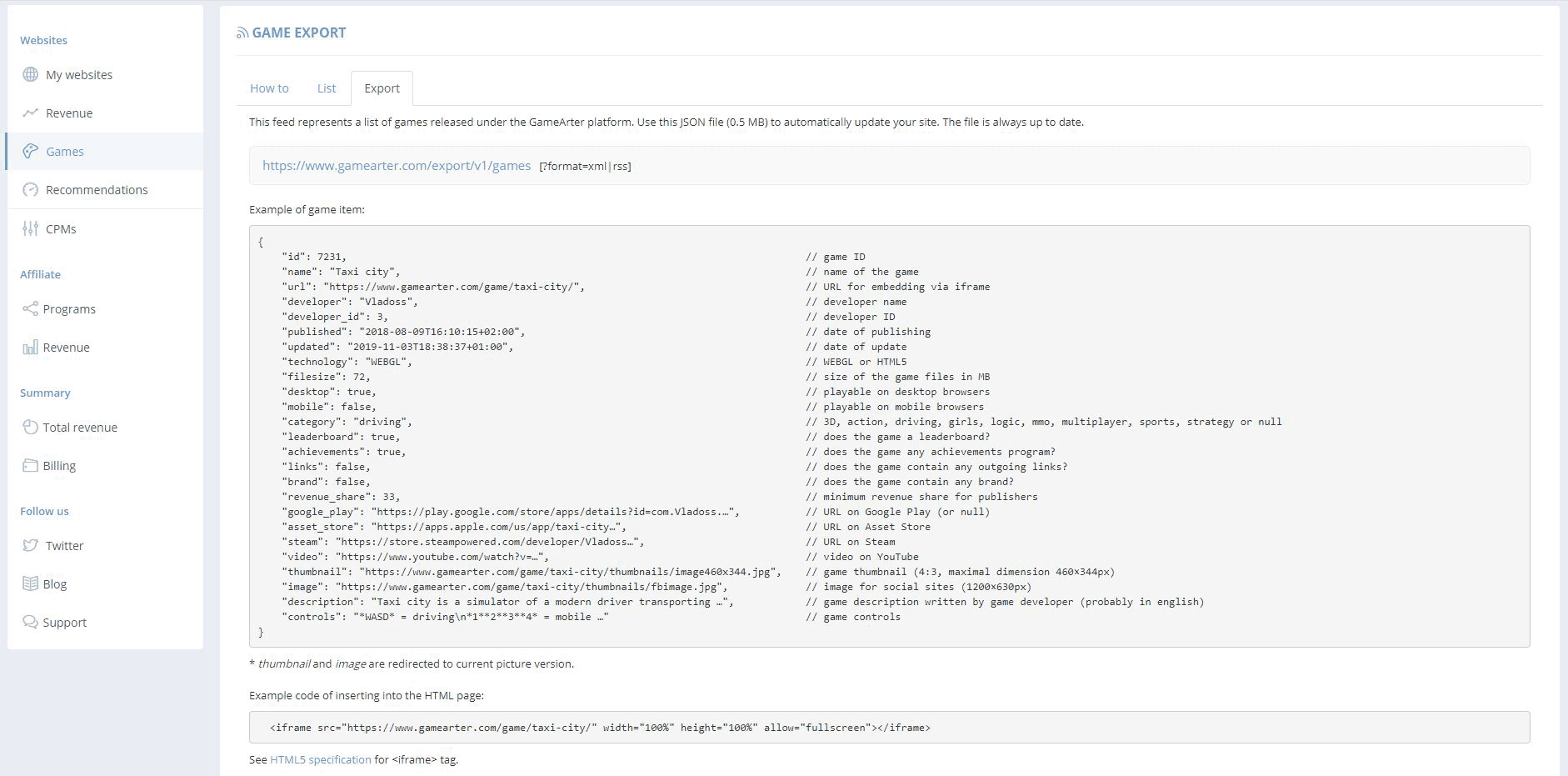Click the Websites section heading
Image resolution: width=1568 pixels, height=776 pixels.
point(43,40)
